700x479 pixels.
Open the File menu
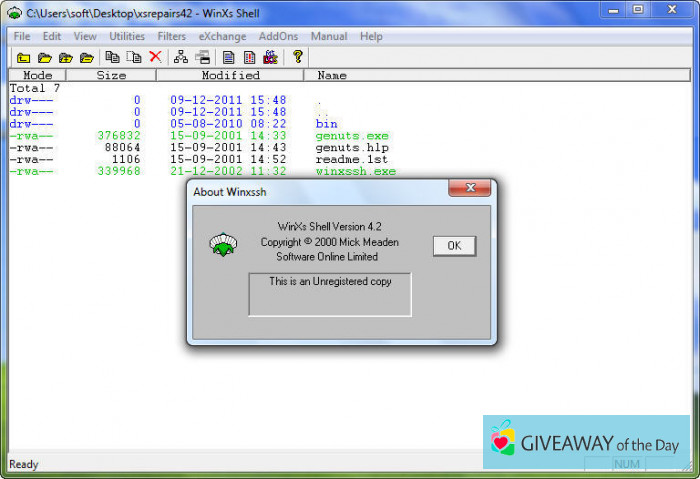click(22, 36)
